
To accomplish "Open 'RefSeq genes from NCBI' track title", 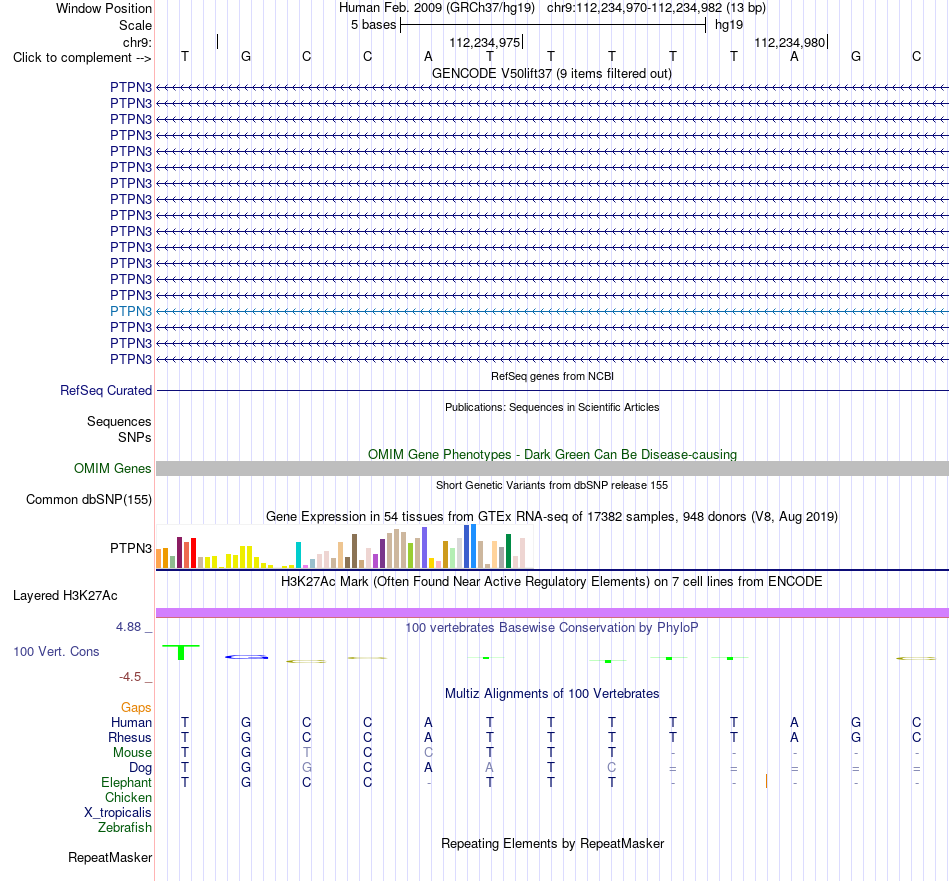I will tap(552, 376).
